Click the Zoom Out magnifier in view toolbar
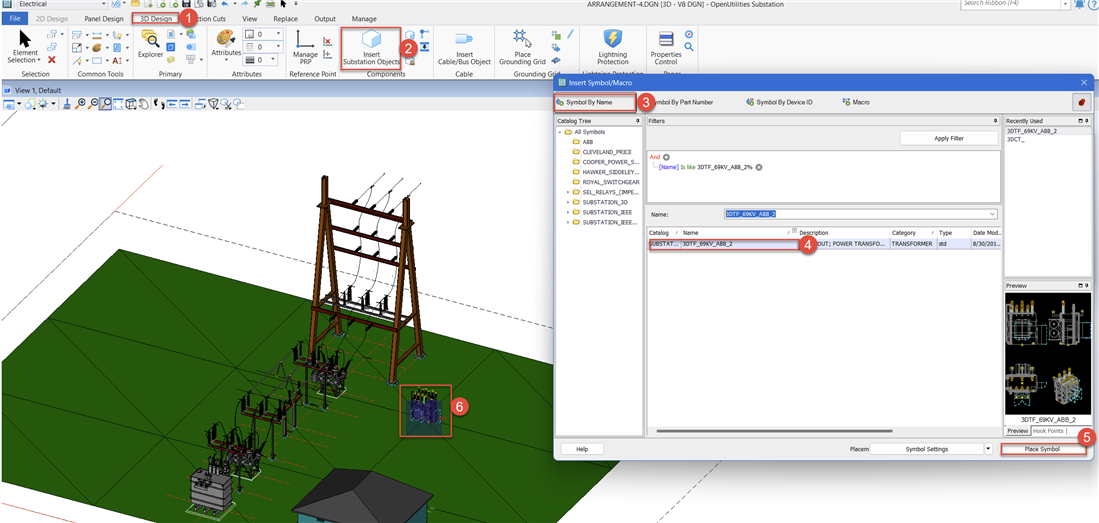This screenshot has width=1099, height=523. [93, 104]
